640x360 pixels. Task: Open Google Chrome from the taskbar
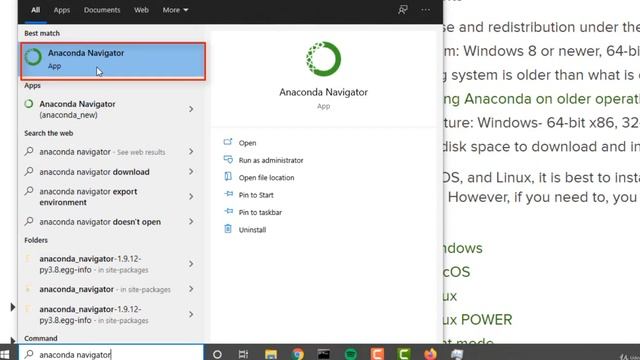[298, 354]
